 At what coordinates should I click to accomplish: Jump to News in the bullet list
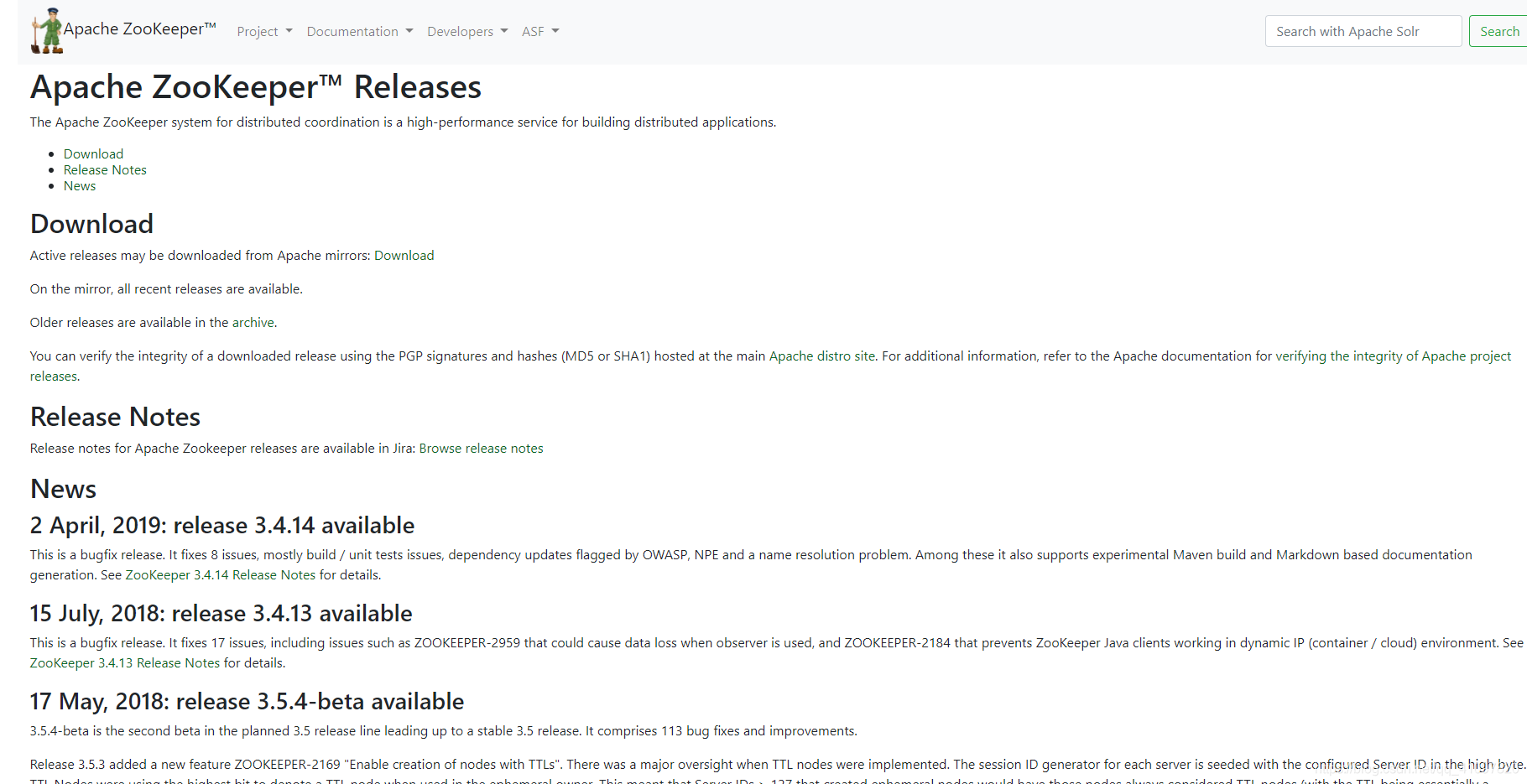point(80,185)
